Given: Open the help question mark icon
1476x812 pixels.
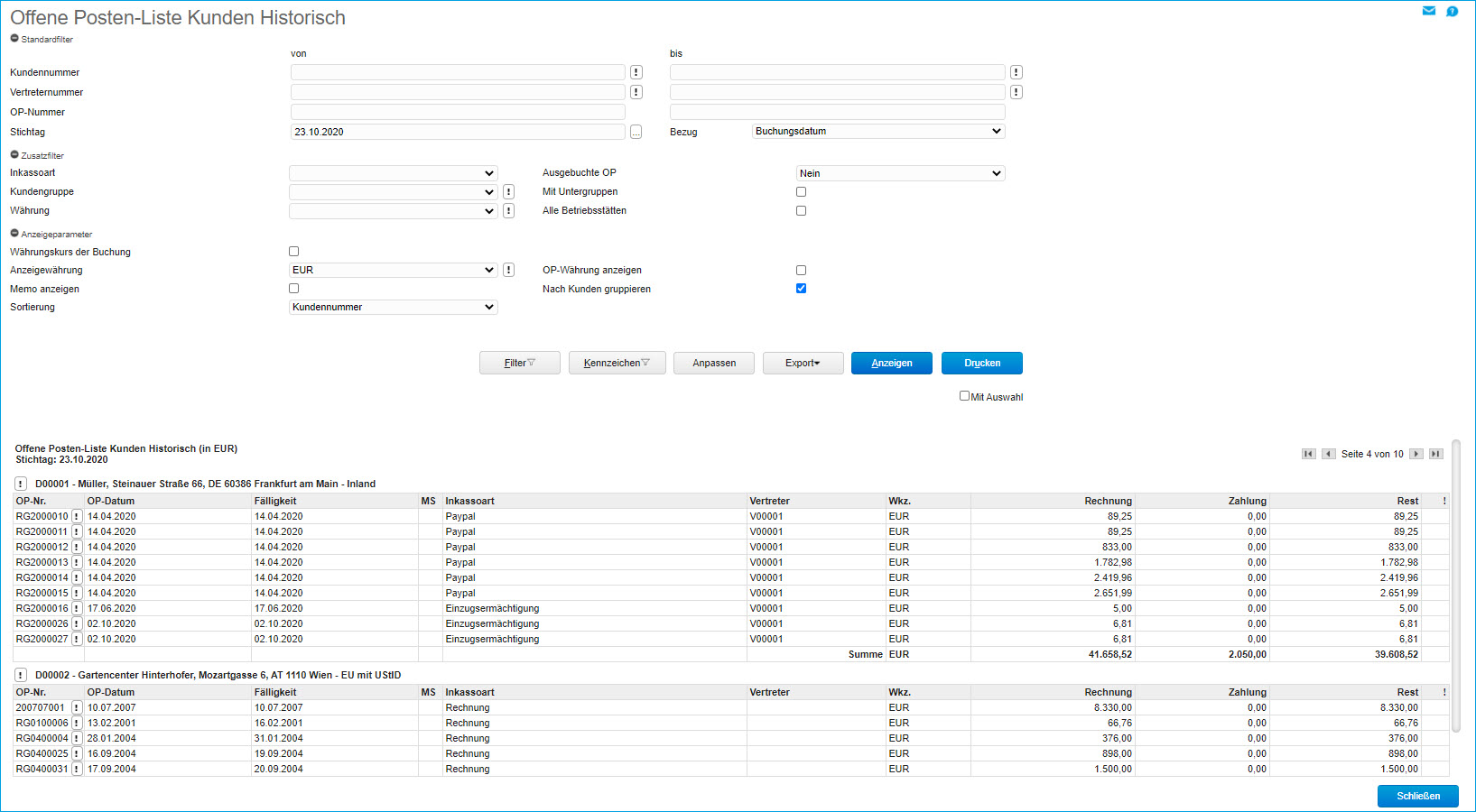Looking at the screenshot, I should click(x=1452, y=12).
